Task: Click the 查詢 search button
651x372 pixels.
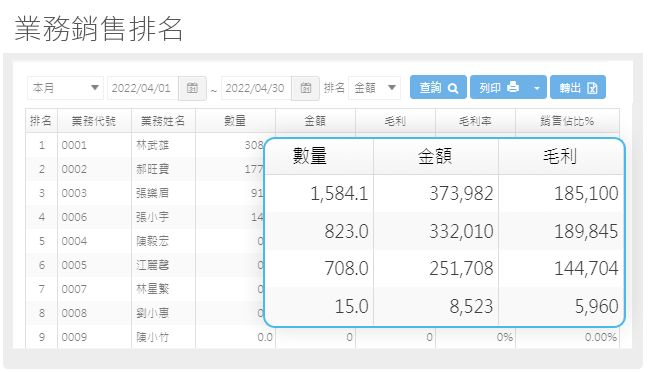Action: pos(438,87)
